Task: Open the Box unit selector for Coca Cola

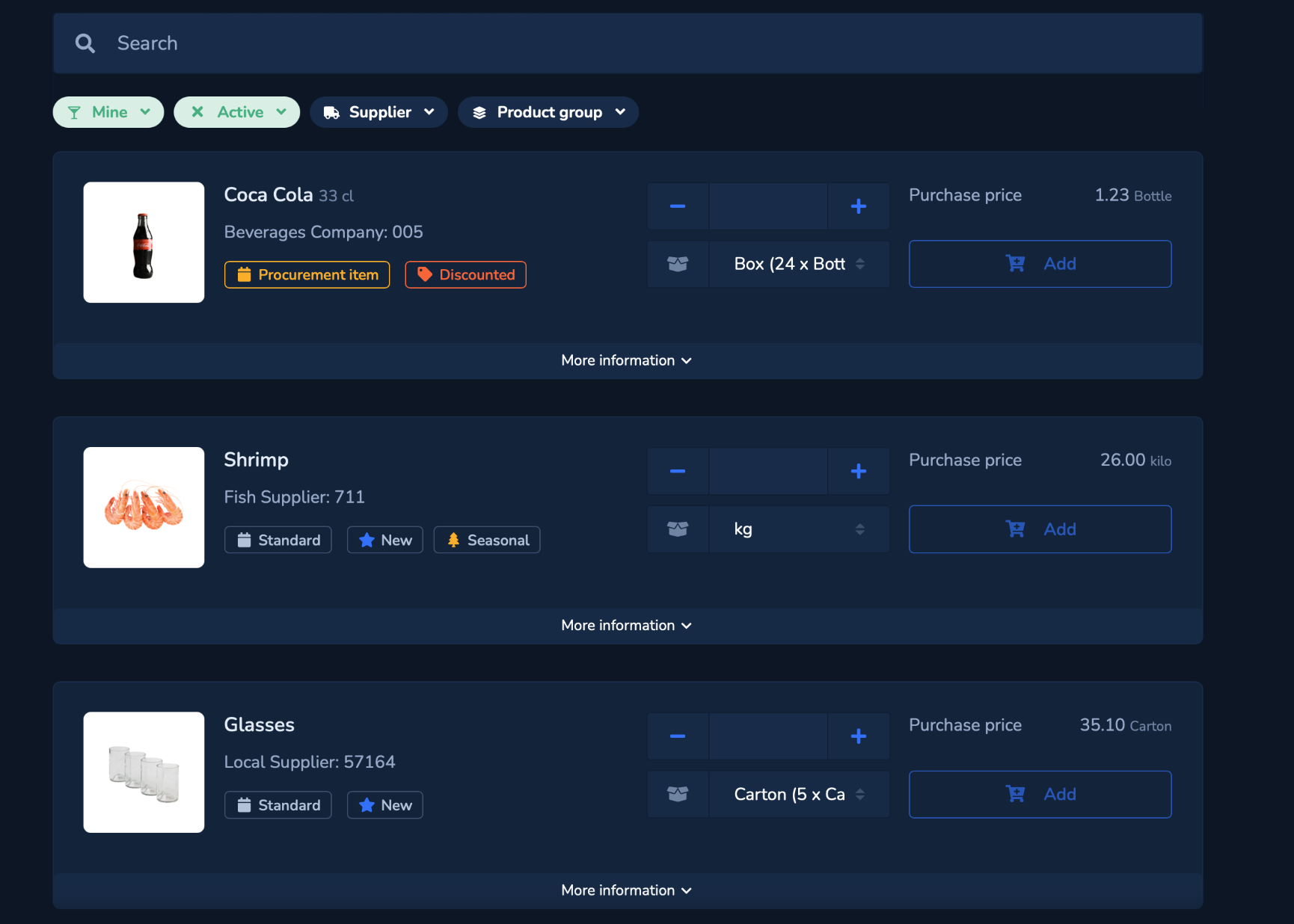Action: pyautogui.click(x=799, y=264)
